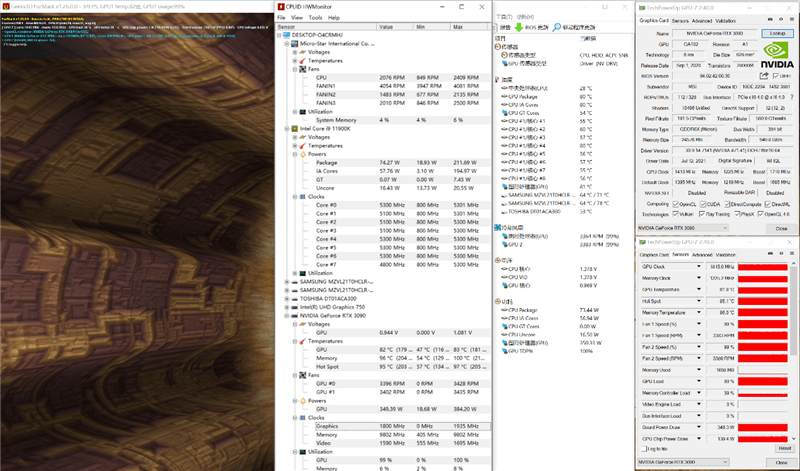800x471 pixels.
Task: Open Memory Used sensor dropdown arrow
Action: (699, 370)
